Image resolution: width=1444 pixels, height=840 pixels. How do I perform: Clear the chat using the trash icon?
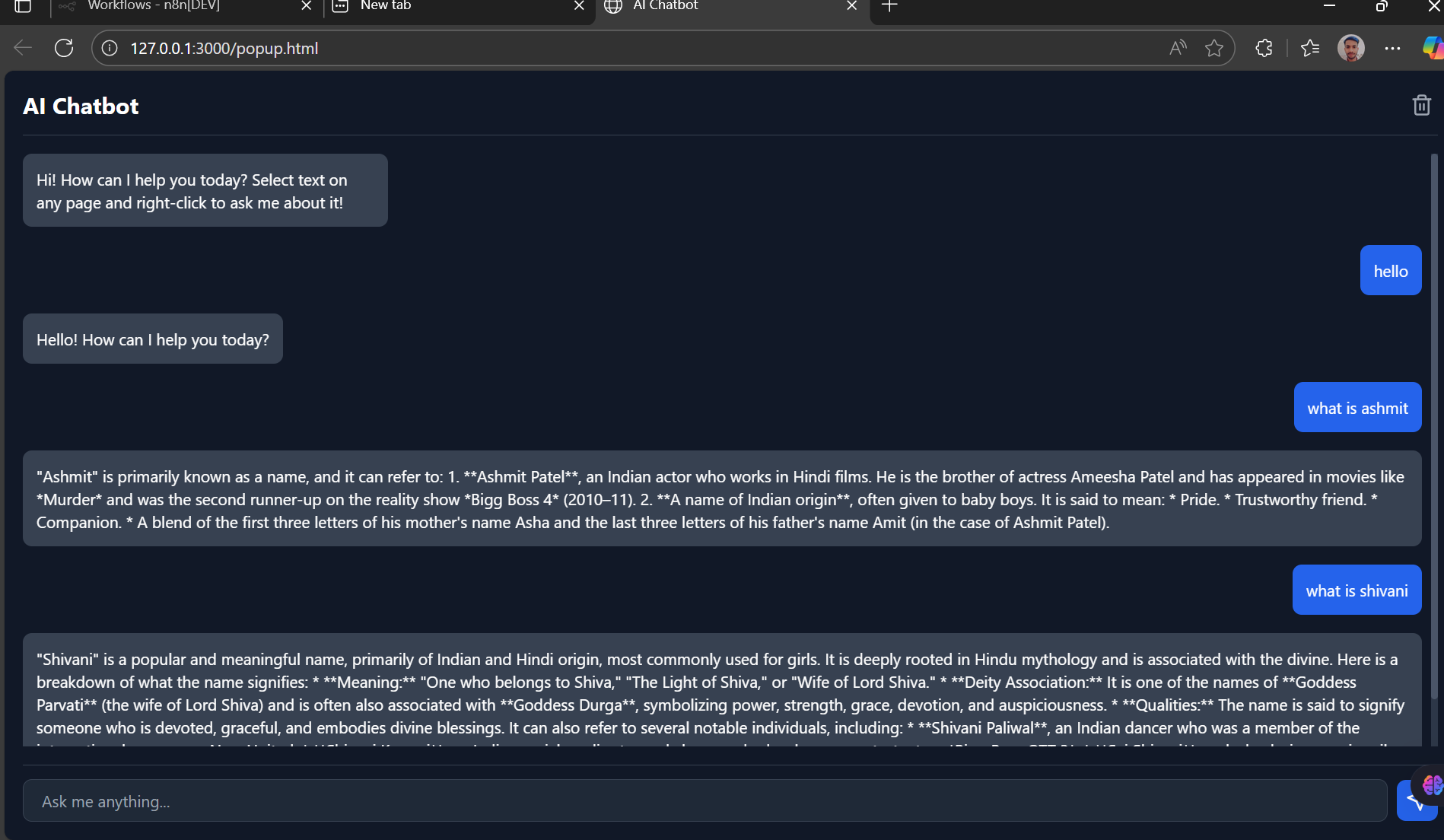1421,105
